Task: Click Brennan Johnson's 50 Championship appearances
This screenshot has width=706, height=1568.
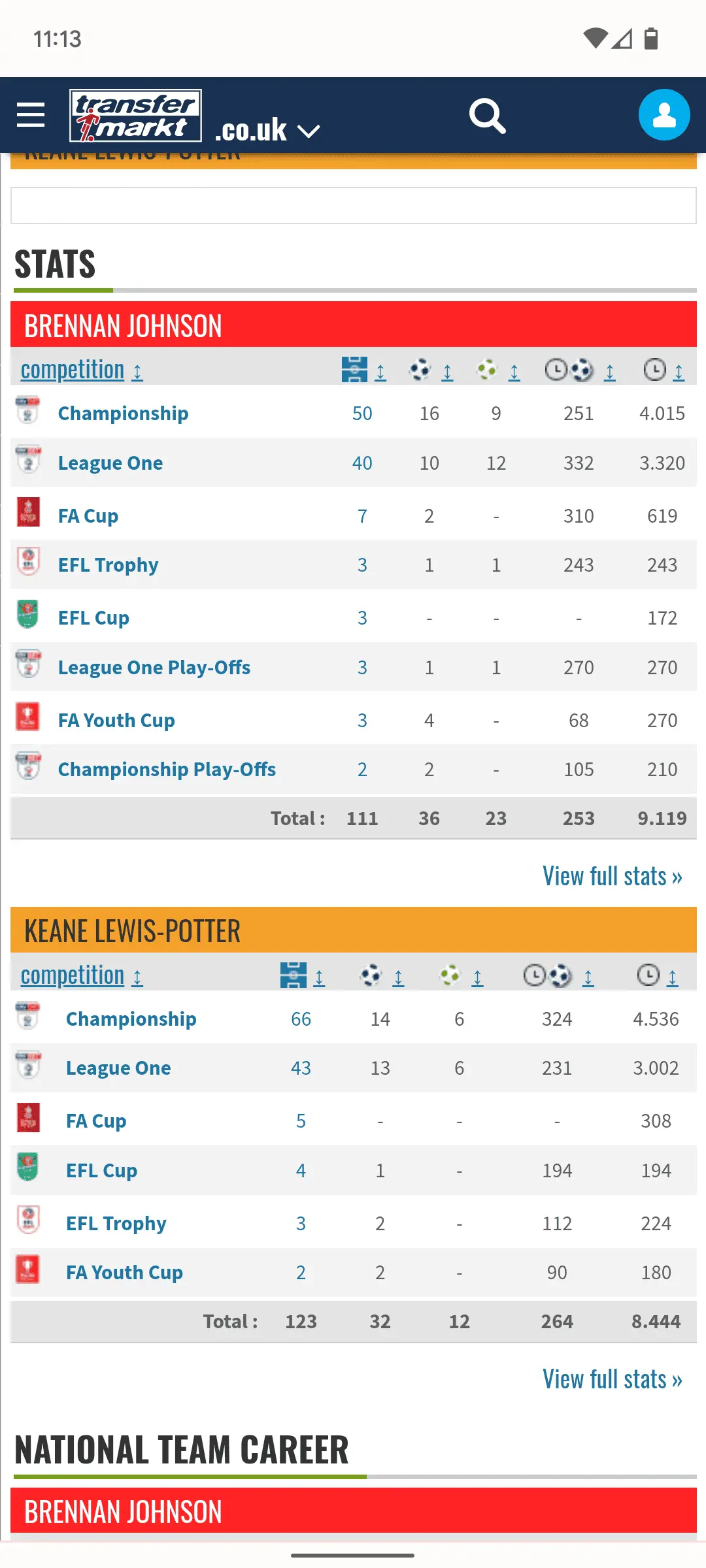Action: click(x=362, y=414)
